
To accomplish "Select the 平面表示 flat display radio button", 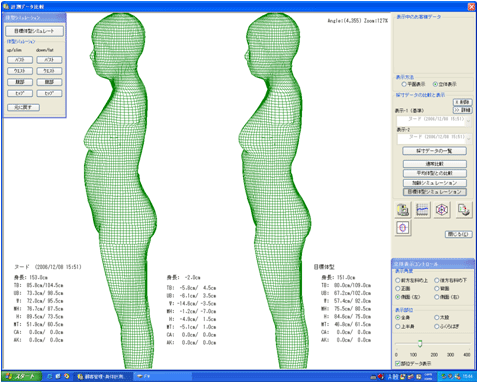I will tap(404, 84).
